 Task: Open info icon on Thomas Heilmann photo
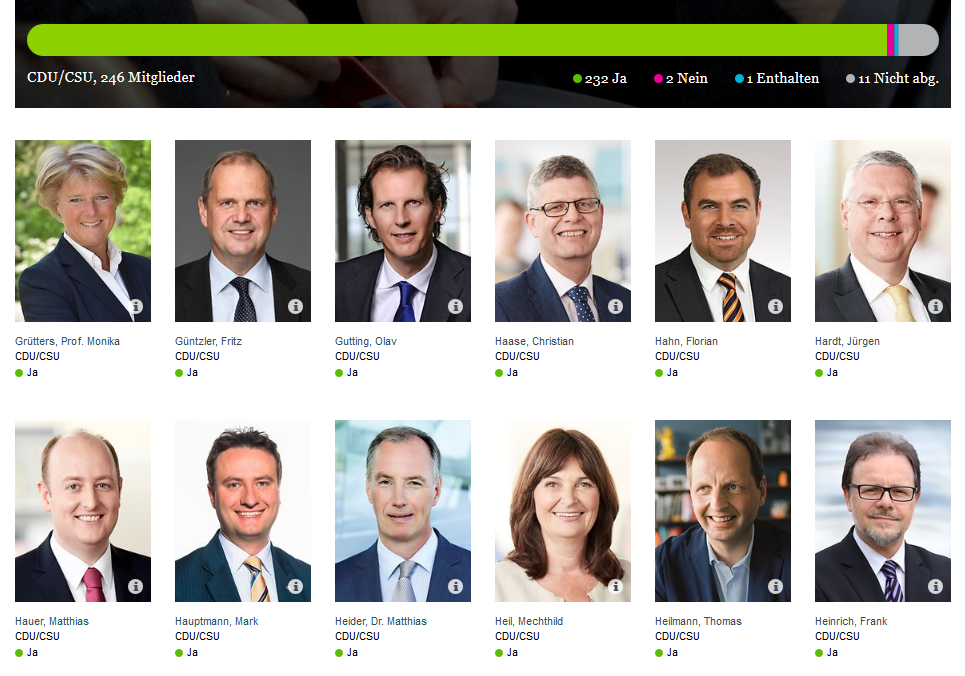775,586
